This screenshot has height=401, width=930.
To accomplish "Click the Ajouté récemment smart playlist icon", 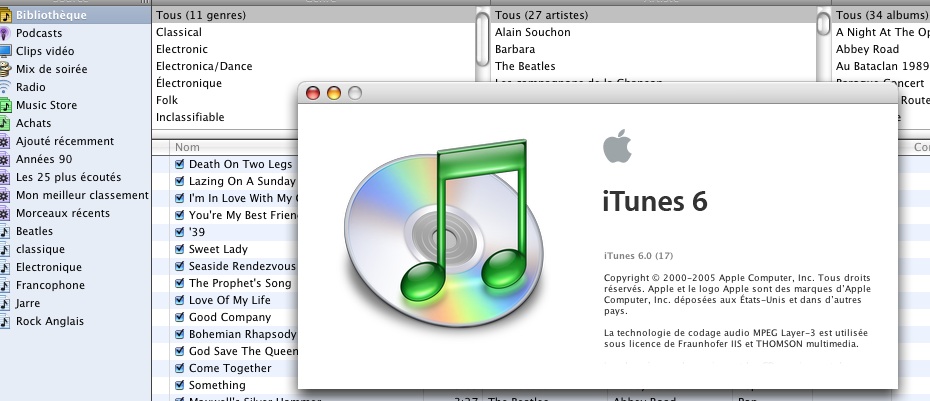I will click(x=5, y=141).
